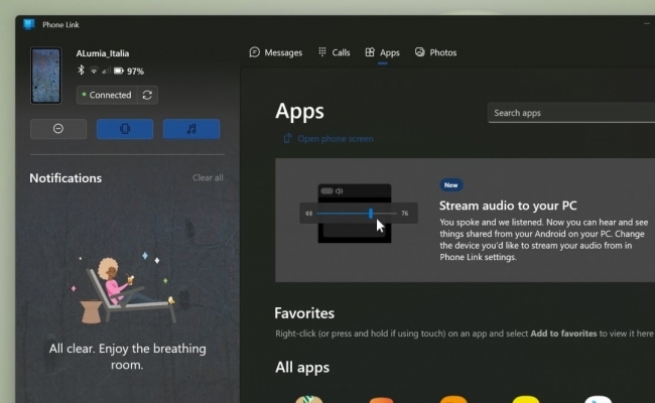The image size is (655, 403).
Task: Click the 97% battery percentage text
Action: [x=135, y=71]
